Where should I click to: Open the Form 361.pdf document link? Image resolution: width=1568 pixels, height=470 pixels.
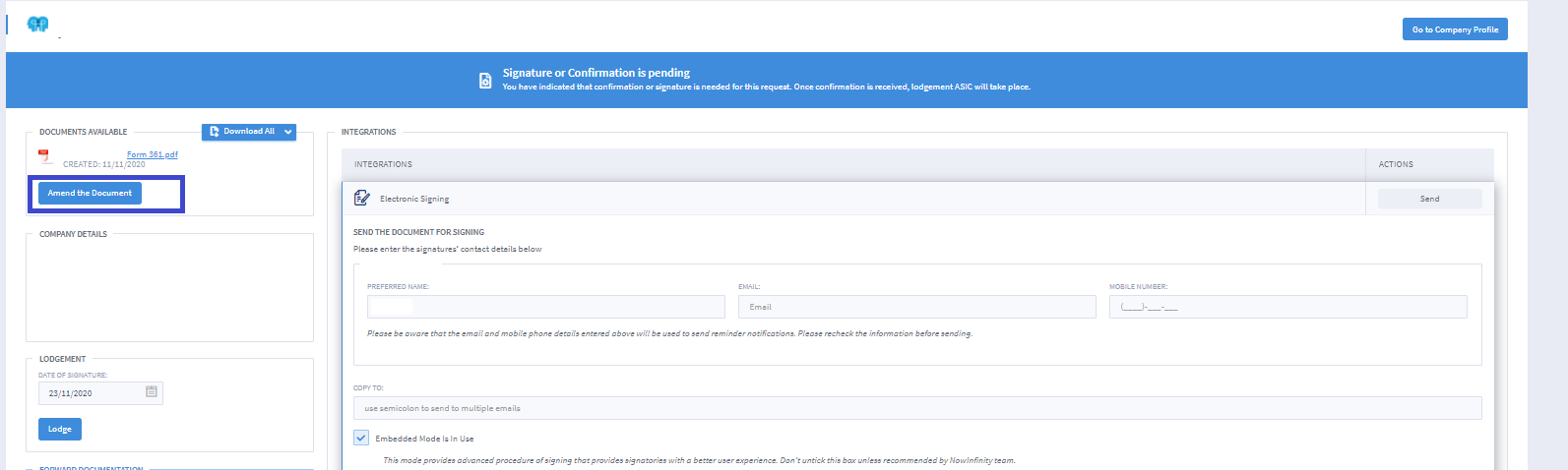[153, 154]
